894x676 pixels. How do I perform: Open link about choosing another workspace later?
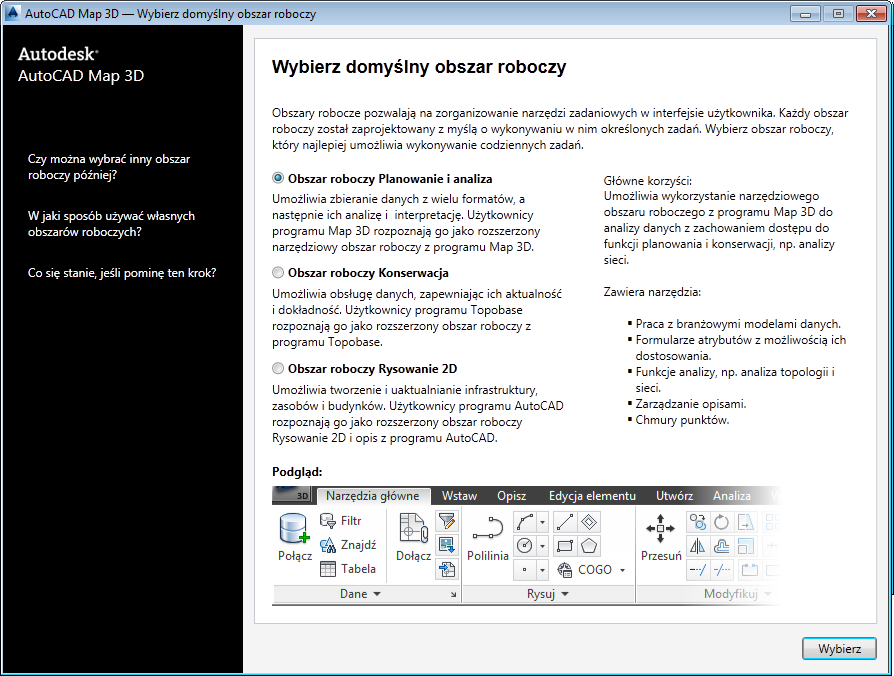coord(109,167)
